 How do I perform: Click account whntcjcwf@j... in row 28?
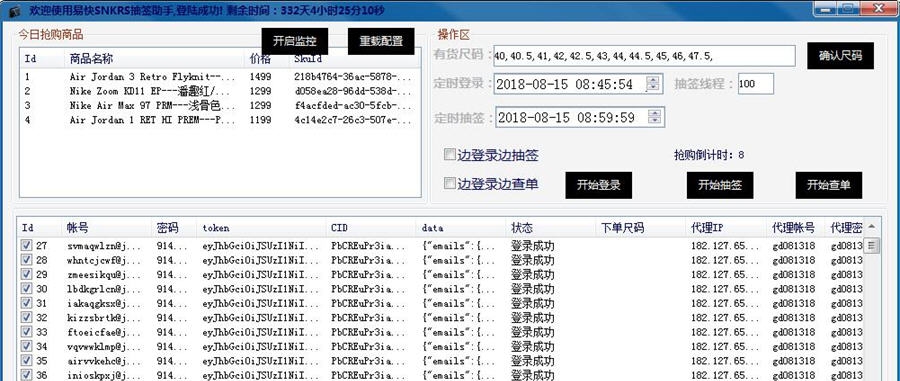103,260
